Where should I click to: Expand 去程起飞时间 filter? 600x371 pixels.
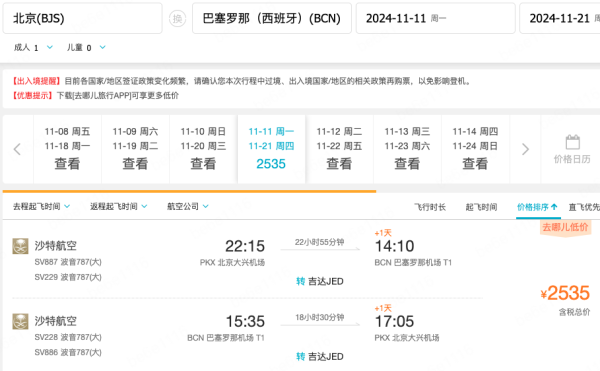[41, 207]
